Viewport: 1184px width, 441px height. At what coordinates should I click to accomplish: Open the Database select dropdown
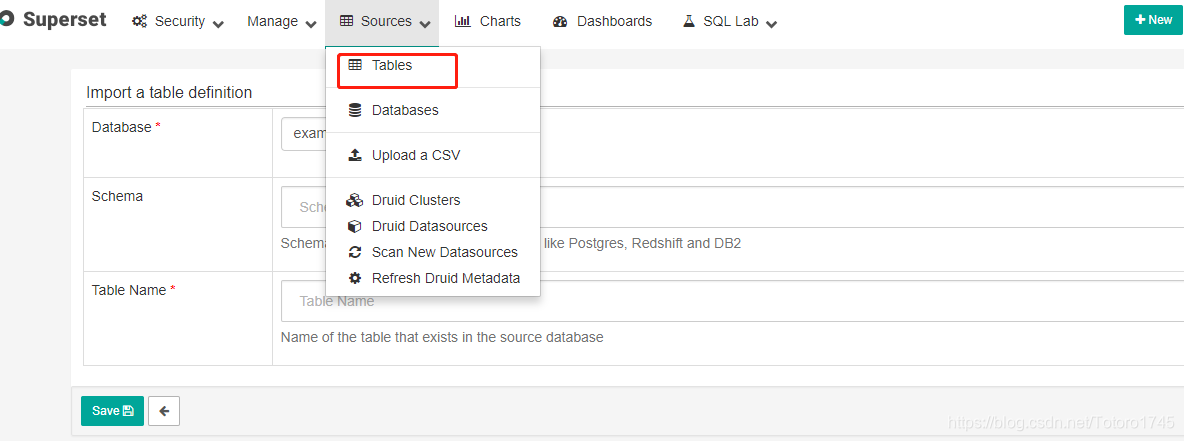click(303, 134)
